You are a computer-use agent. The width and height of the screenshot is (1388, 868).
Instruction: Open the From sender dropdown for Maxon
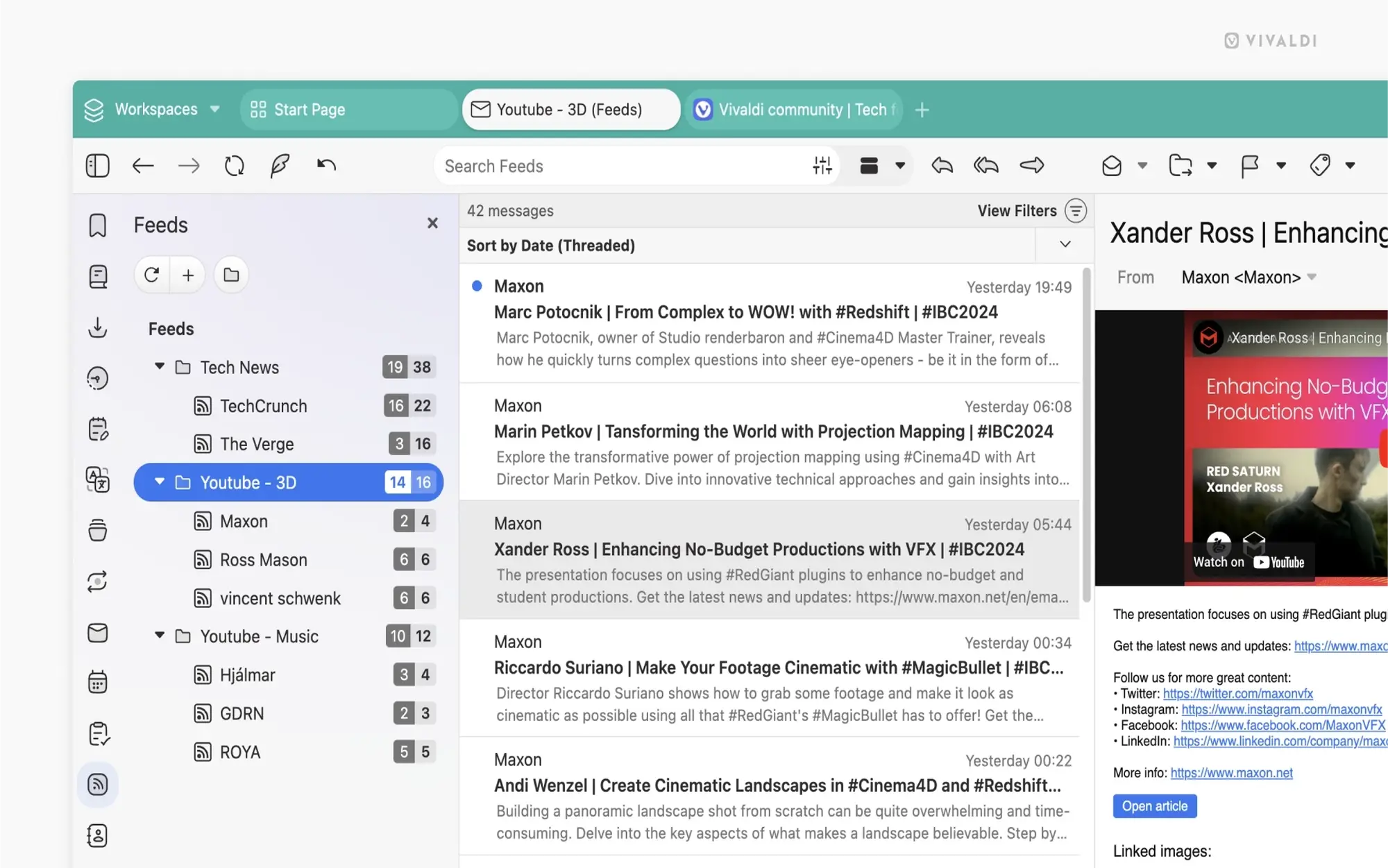[1312, 277]
